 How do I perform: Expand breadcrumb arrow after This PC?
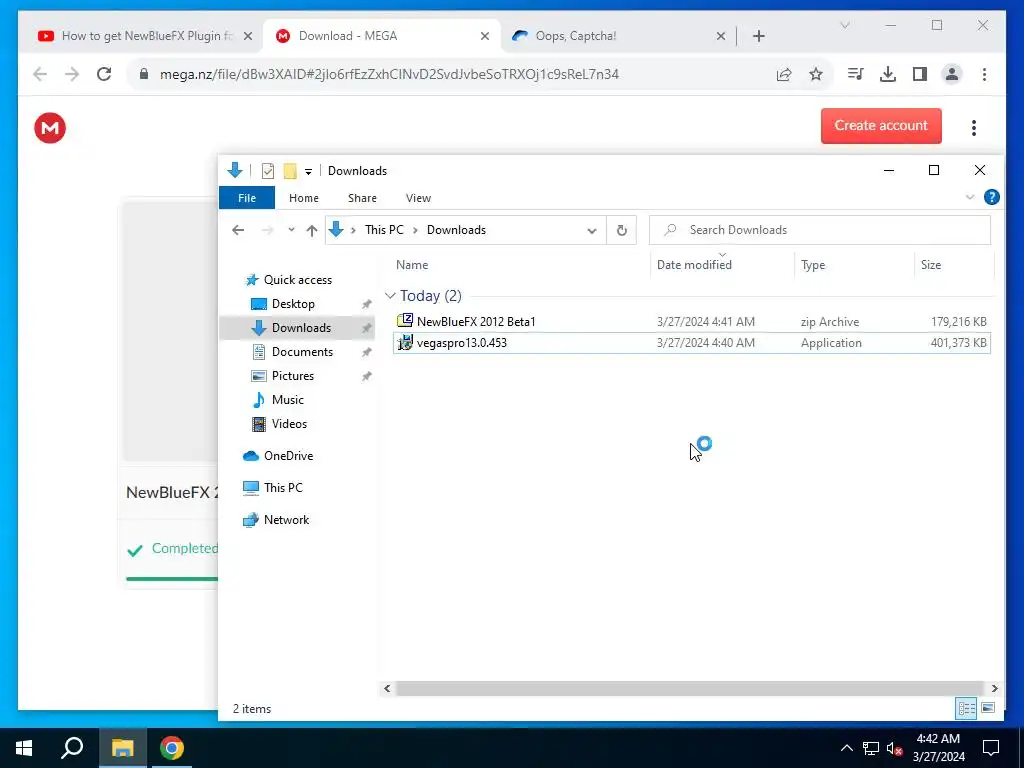[415, 231]
